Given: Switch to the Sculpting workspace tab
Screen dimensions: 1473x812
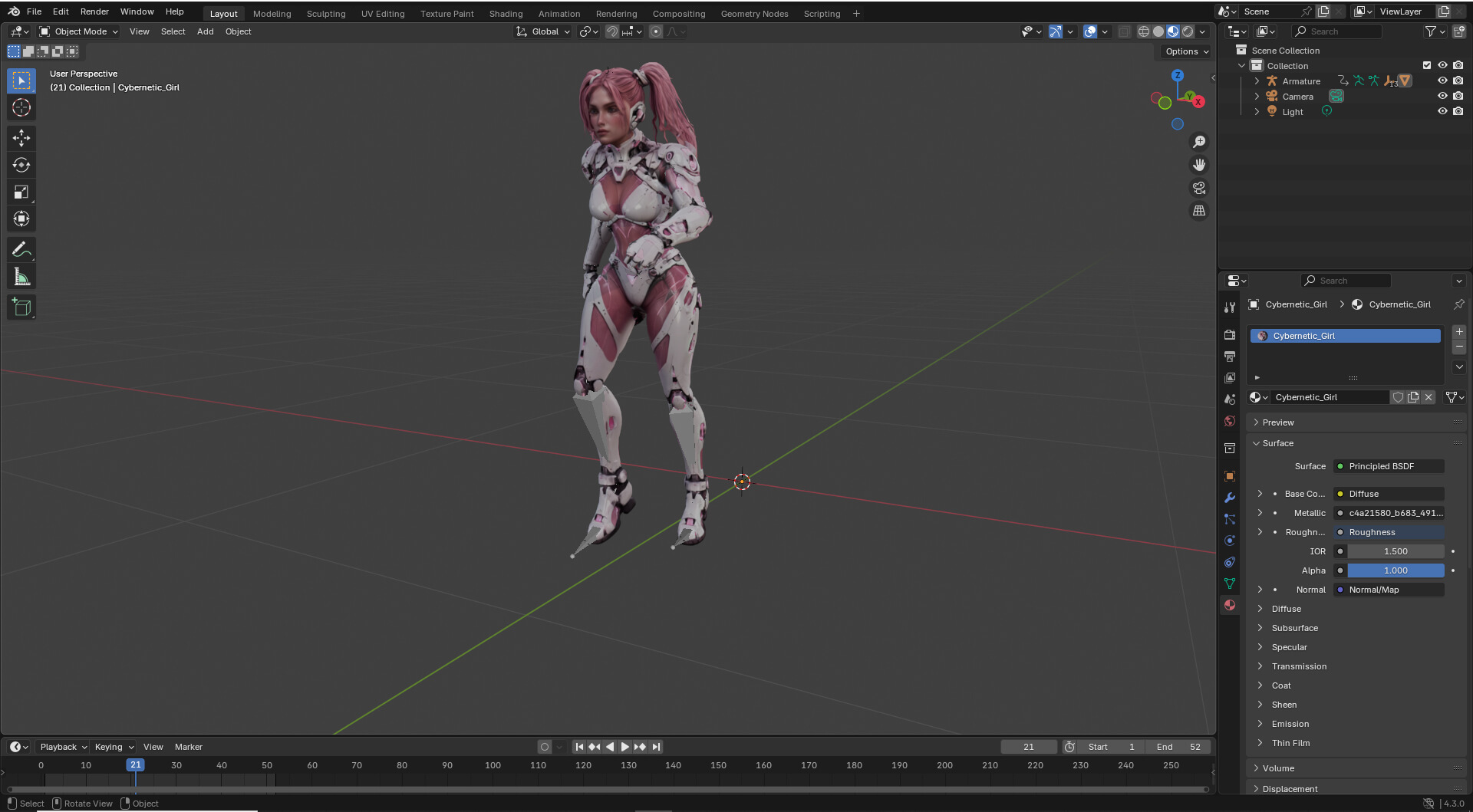Looking at the screenshot, I should tap(326, 14).
